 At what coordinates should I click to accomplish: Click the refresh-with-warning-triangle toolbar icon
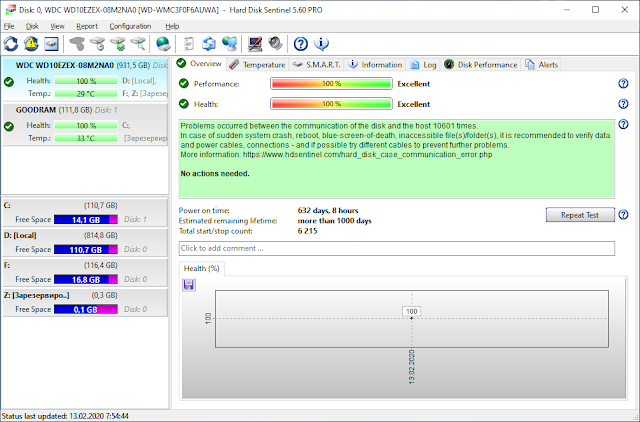[x=31, y=44]
